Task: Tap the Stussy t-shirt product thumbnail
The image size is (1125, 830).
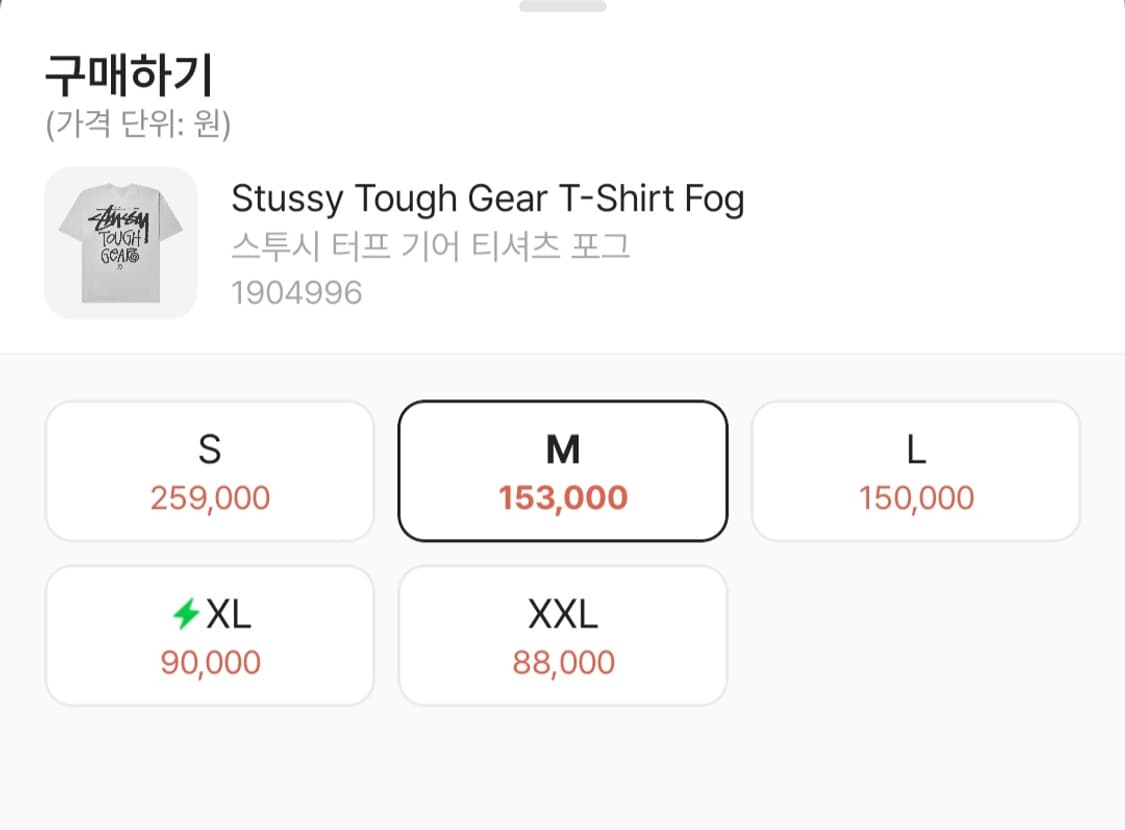Action: point(121,243)
